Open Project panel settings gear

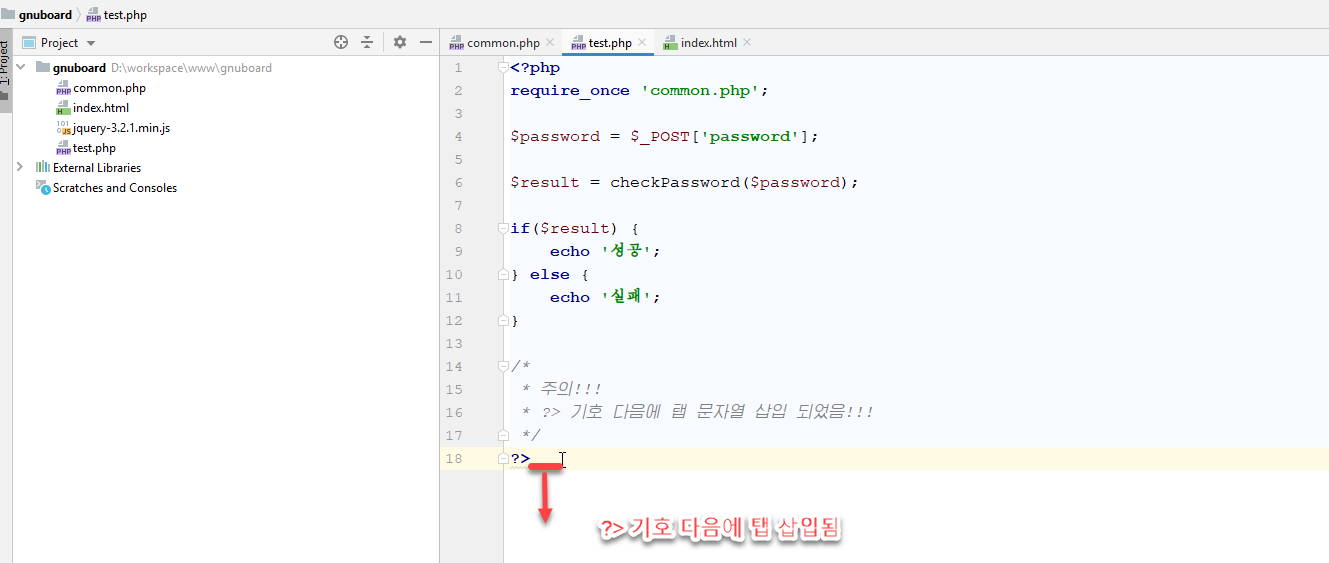400,42
